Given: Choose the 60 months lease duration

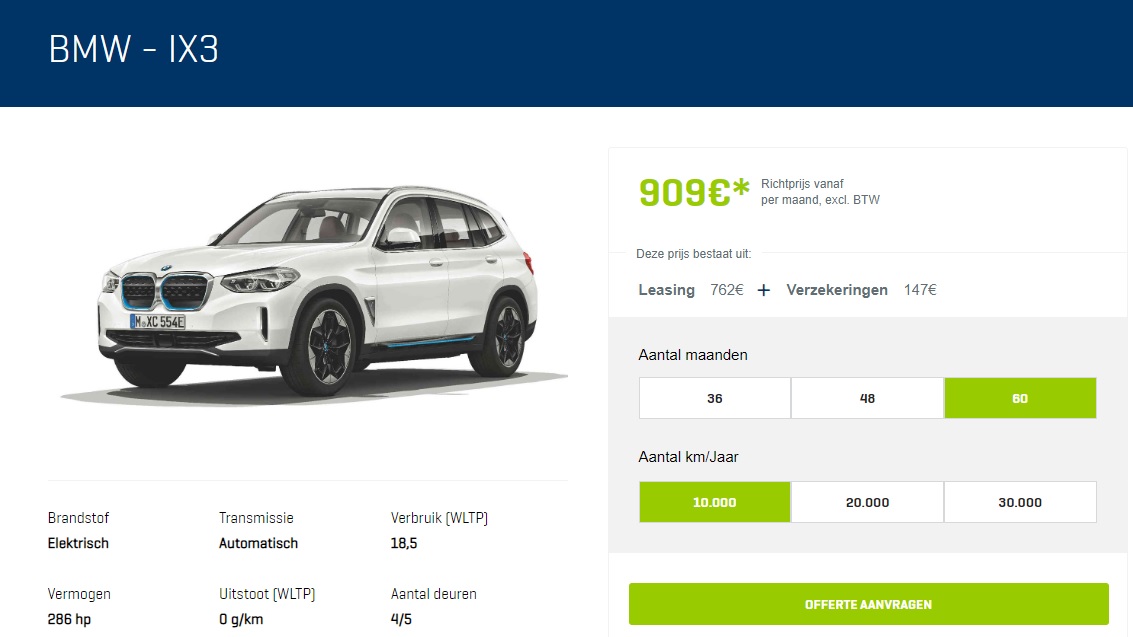Looking at the screenshot, I should coord(1020,398).
